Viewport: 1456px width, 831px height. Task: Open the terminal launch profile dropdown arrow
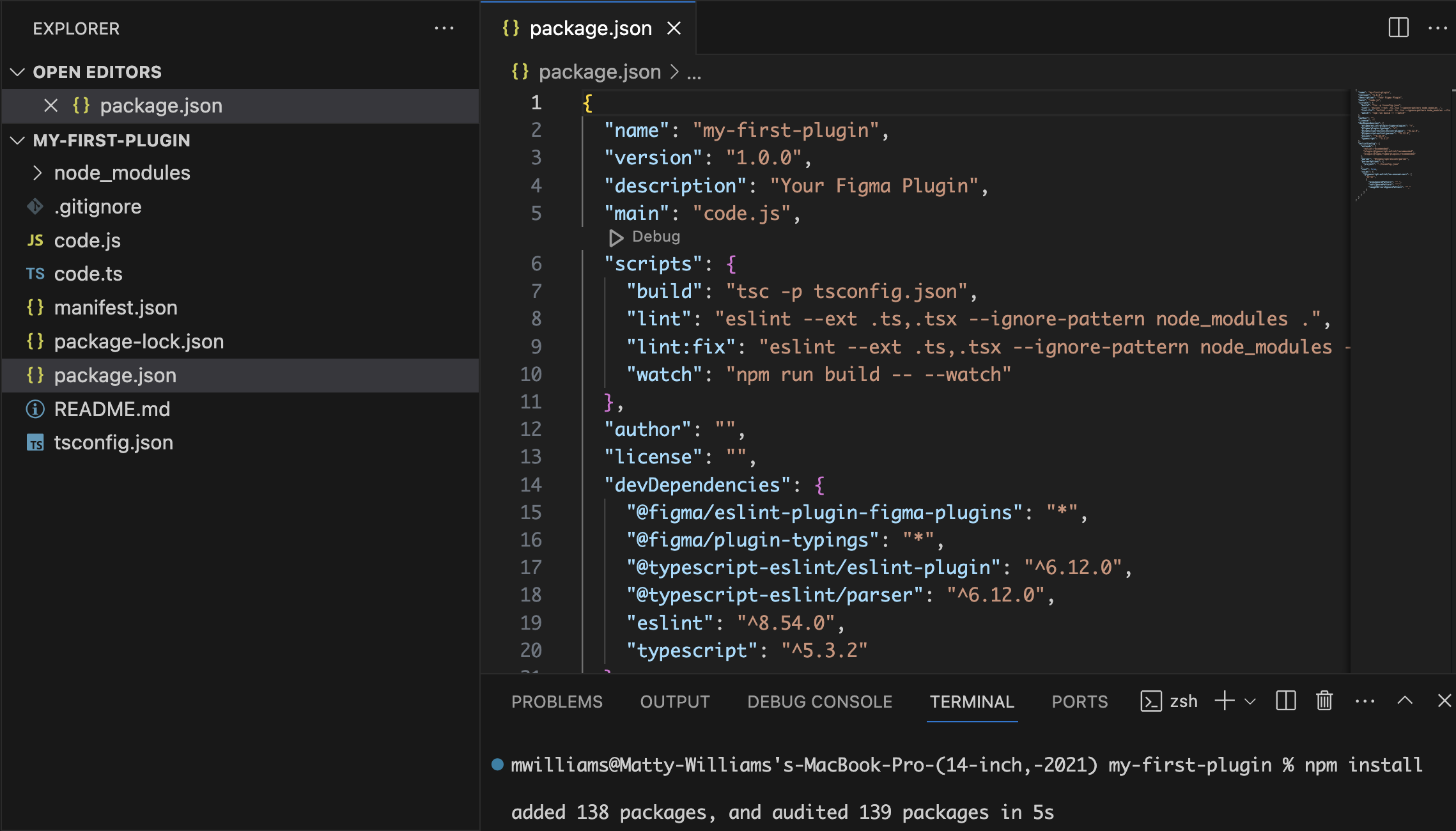(x=1250, y=701)
